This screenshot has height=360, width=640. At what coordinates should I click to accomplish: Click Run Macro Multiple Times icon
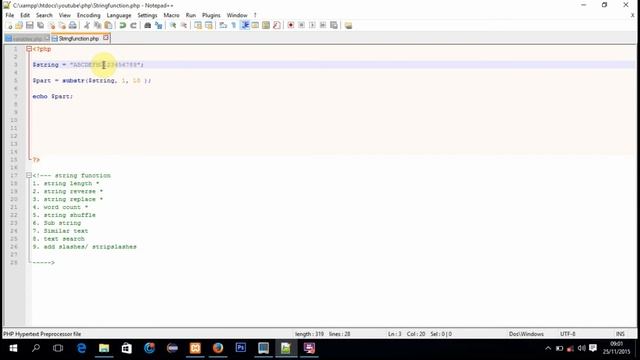click(323, 26)
